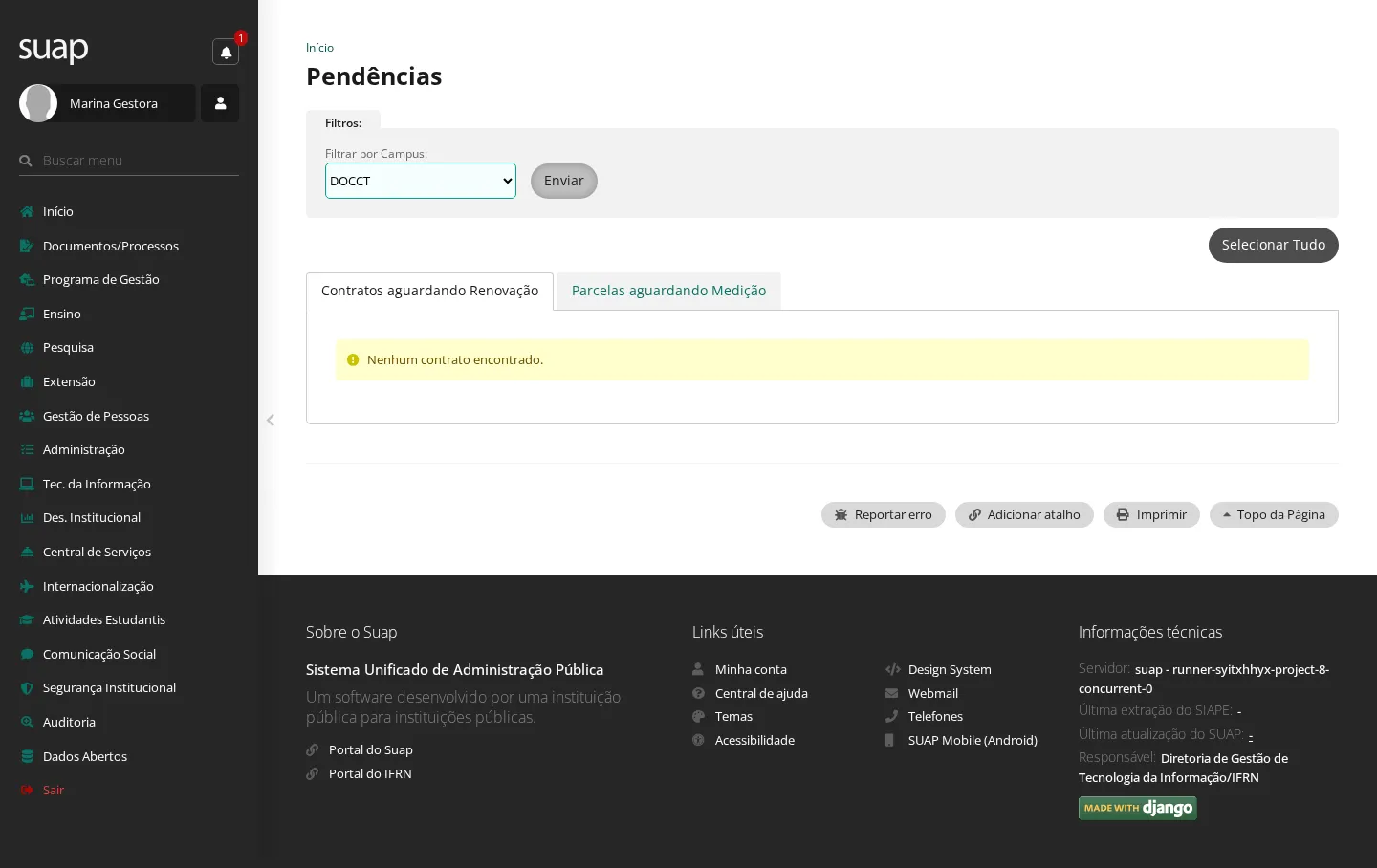Open the notifications bell icon
The width and height of the screenshot is (1377, 868).
(226, 53)
